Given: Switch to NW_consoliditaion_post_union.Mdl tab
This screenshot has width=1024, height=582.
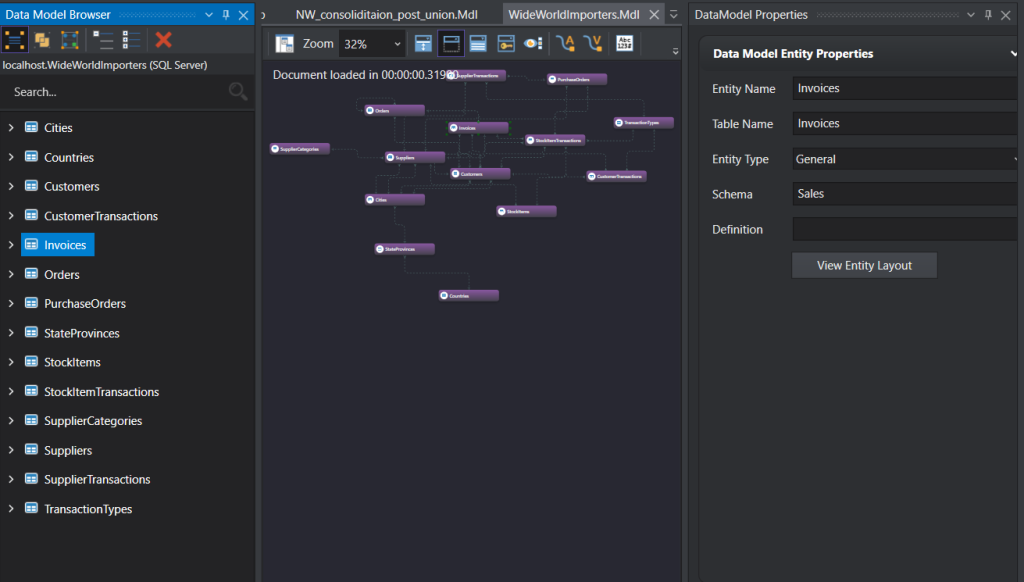Looking at the screenshot, I should pos(386,15).
